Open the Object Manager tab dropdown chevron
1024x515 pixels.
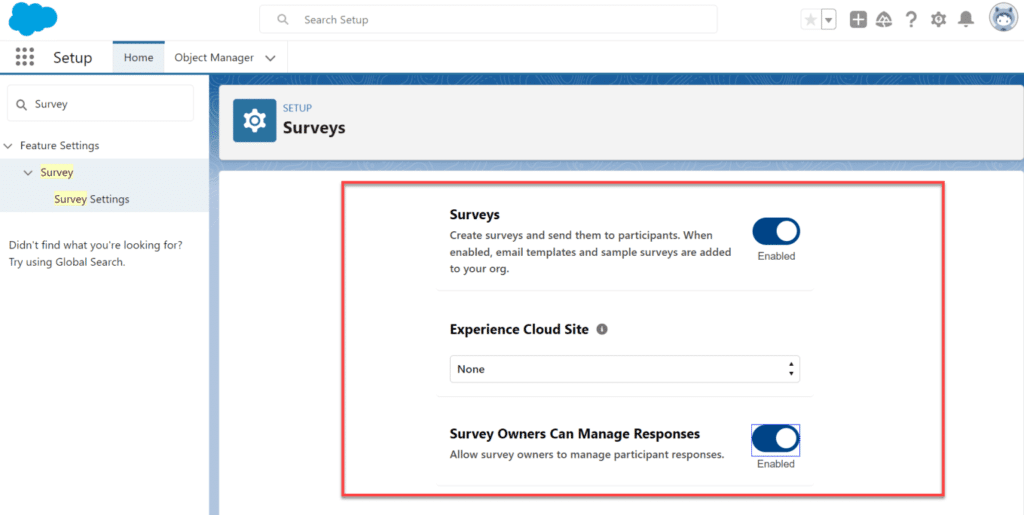(270, 58)
